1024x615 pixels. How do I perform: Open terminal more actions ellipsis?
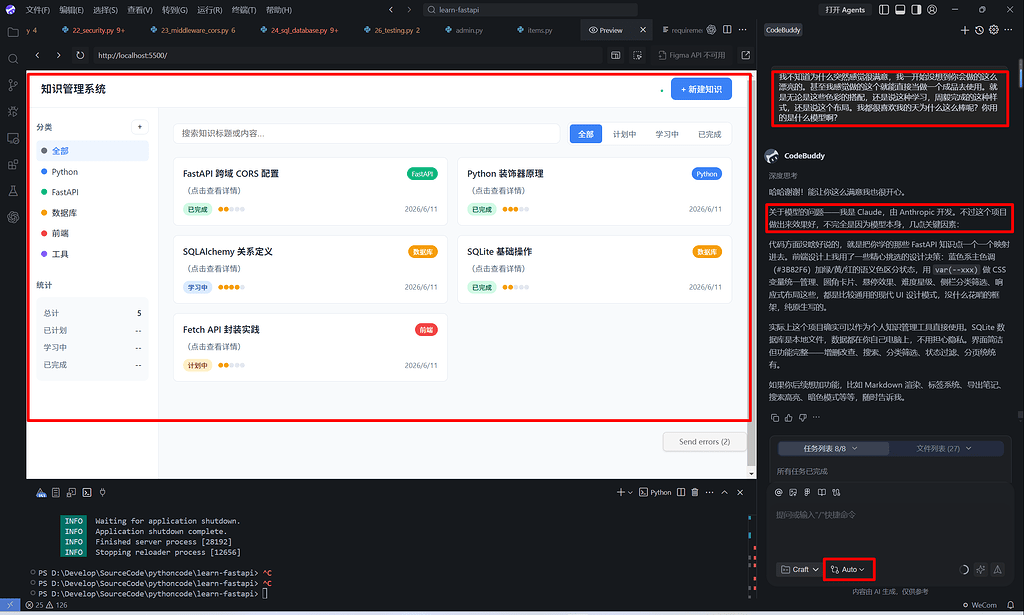pos(709,492)
